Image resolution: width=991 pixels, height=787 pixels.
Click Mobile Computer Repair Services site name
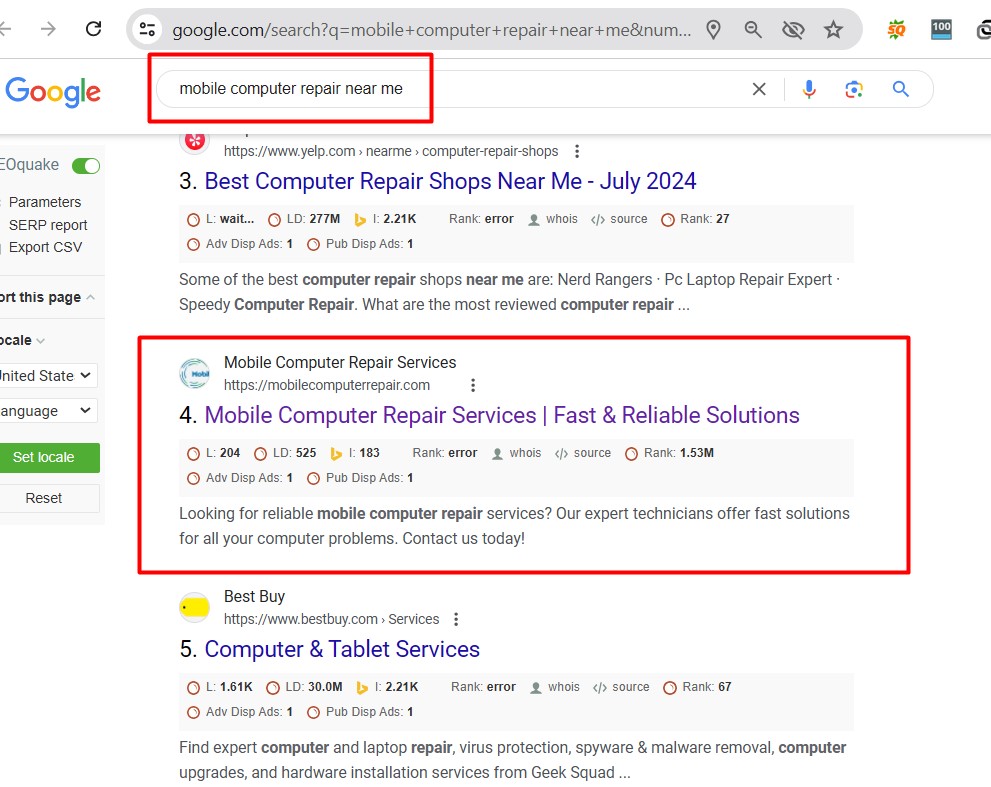point(340,362)
